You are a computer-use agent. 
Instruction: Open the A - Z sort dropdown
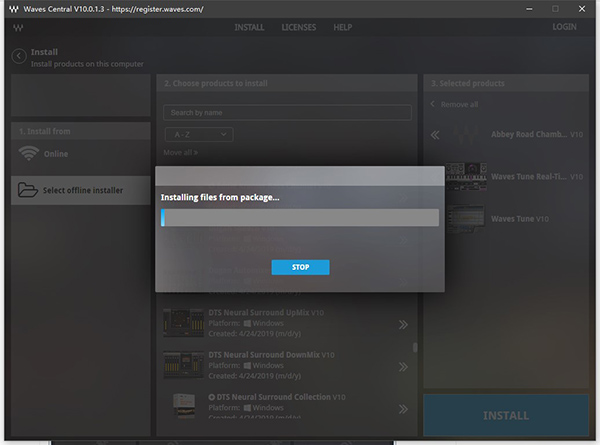point(199,134)
